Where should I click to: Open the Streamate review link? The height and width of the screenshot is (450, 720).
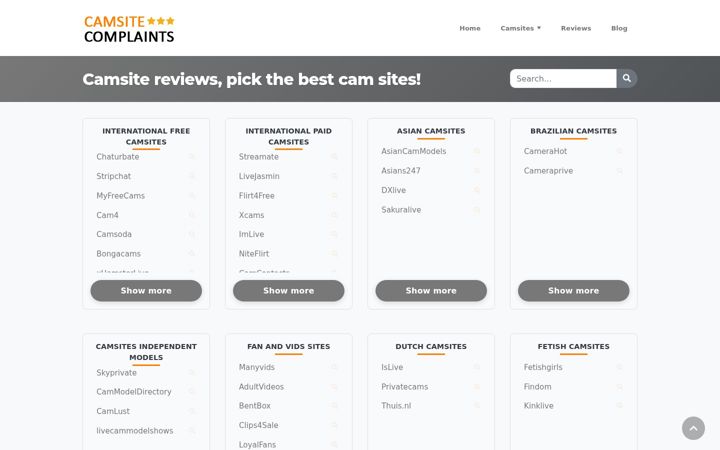pos(259,157)
